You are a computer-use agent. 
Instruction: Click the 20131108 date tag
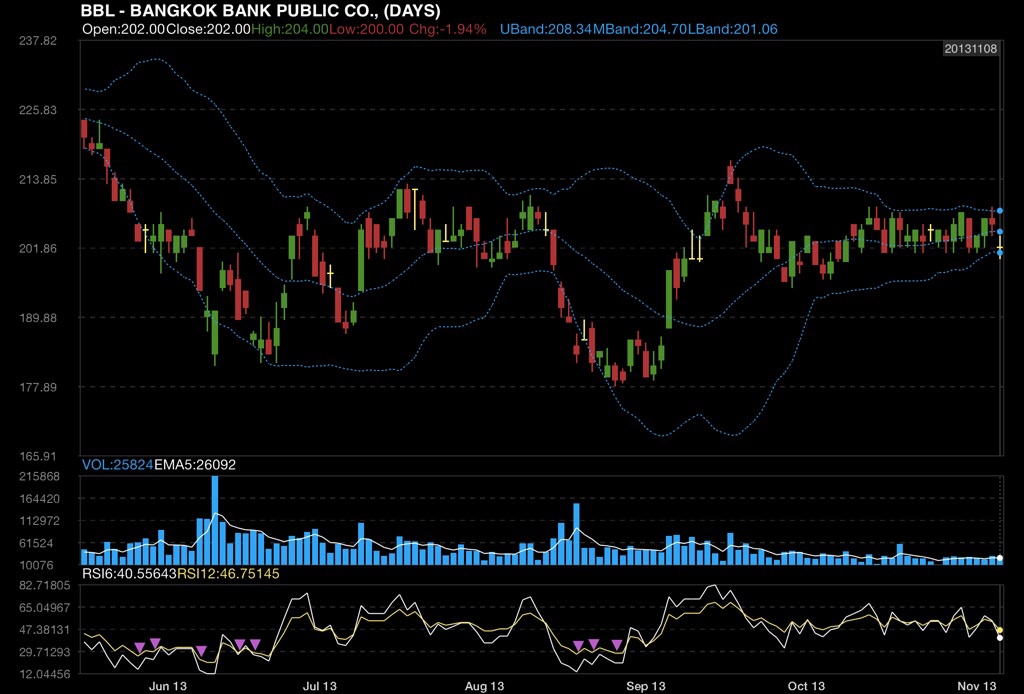970,49
